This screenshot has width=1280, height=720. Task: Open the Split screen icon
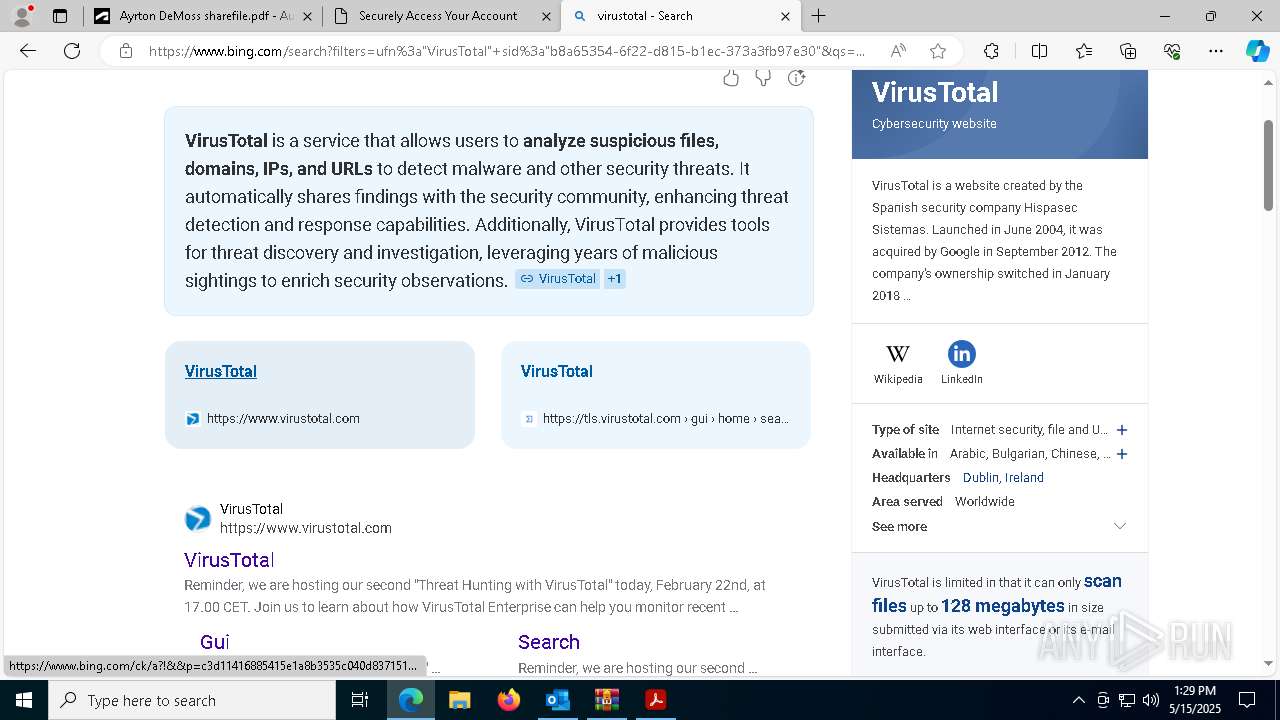point(1039,51)
